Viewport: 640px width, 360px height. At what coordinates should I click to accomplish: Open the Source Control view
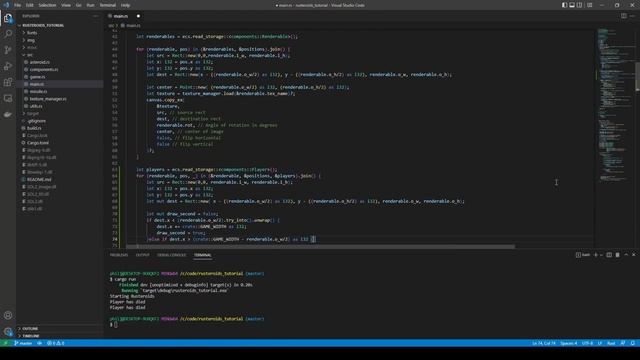click(8, 50)
